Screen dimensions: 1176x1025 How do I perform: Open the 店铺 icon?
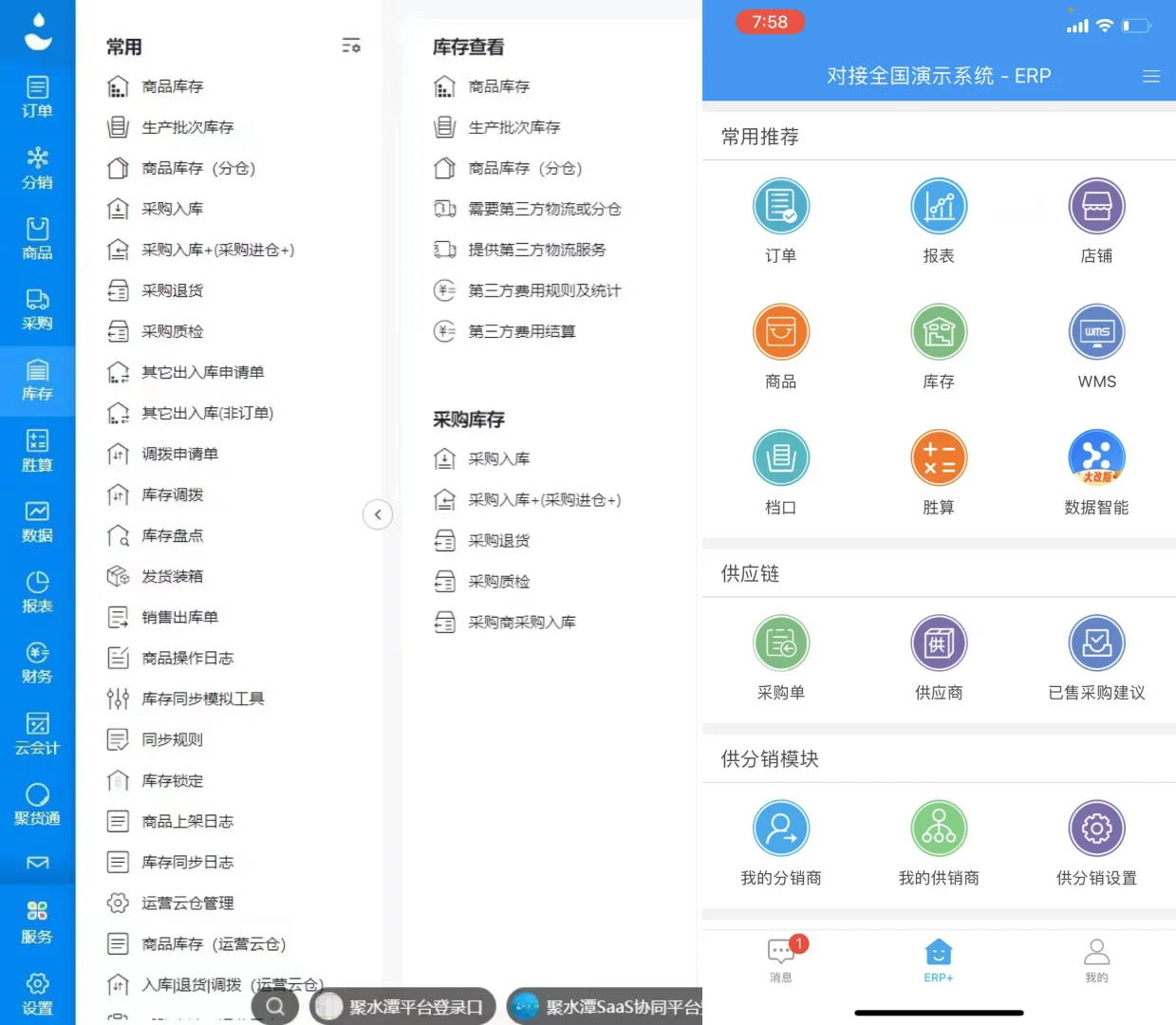[1096, 206]
